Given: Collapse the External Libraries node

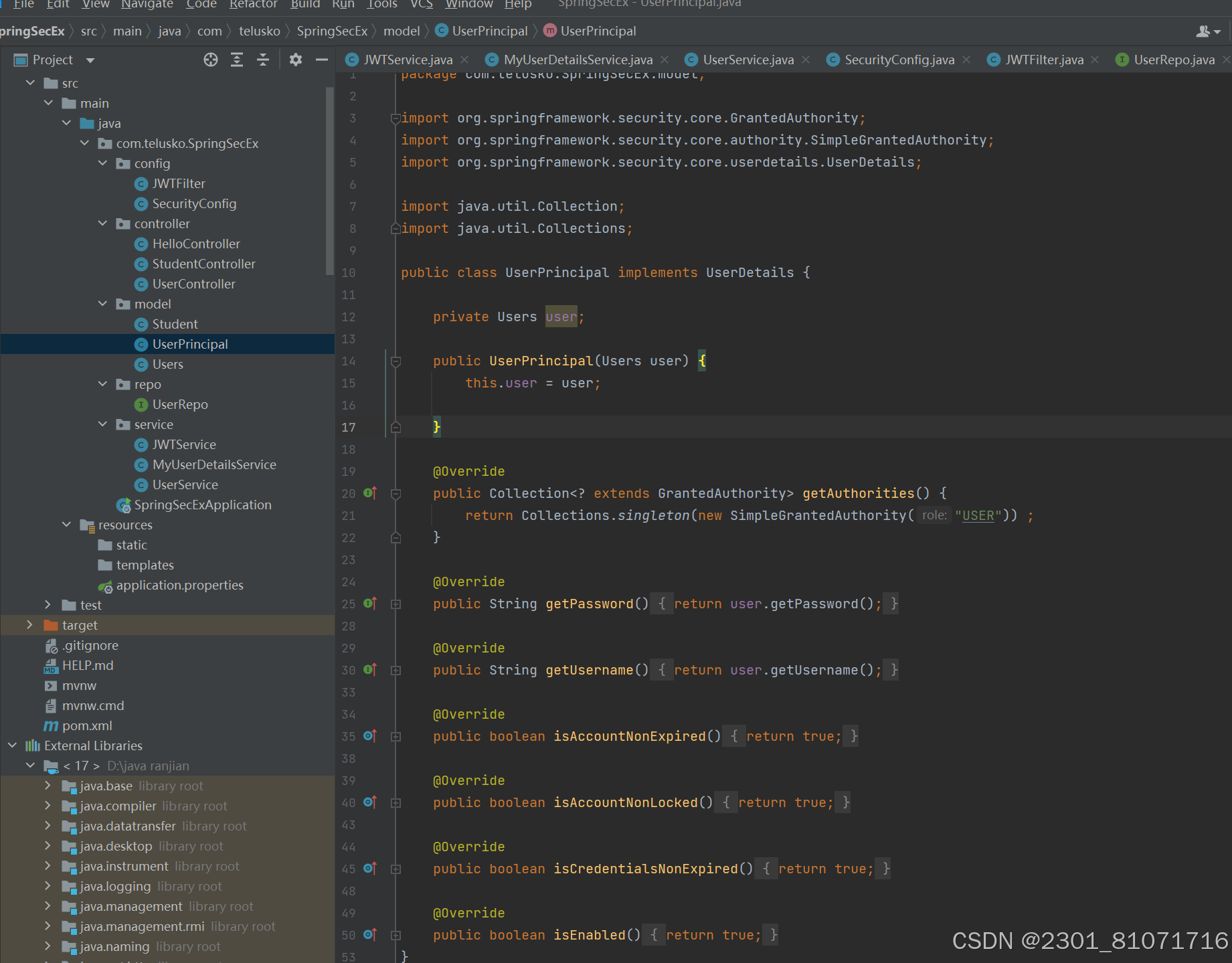Looking at the screenshot, I should tap(11, 745).
